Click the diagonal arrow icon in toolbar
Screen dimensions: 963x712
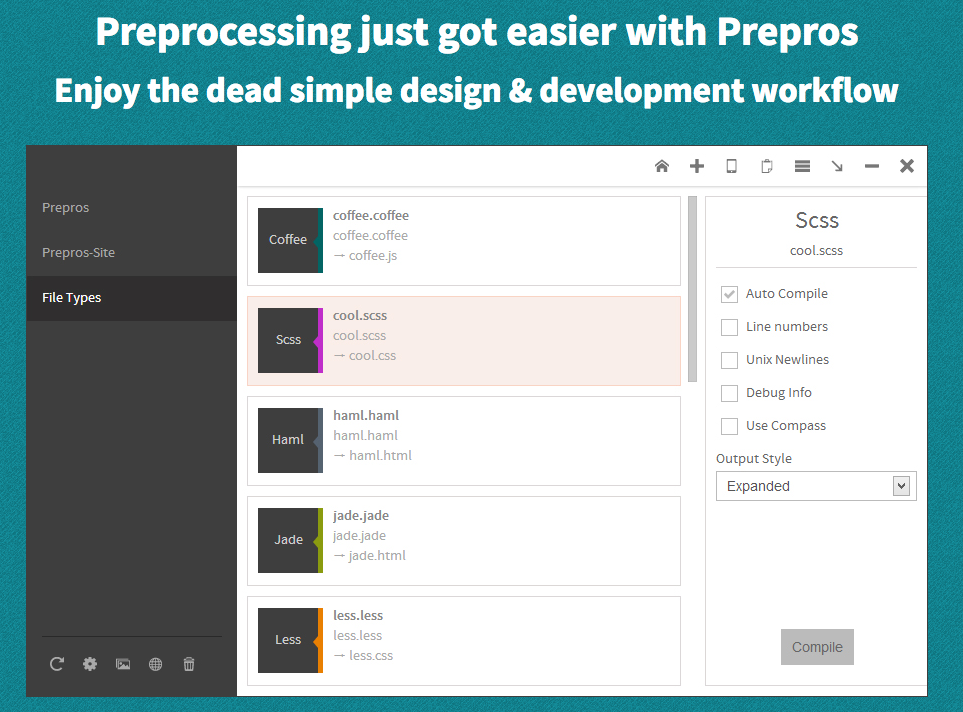pos(837,166)
